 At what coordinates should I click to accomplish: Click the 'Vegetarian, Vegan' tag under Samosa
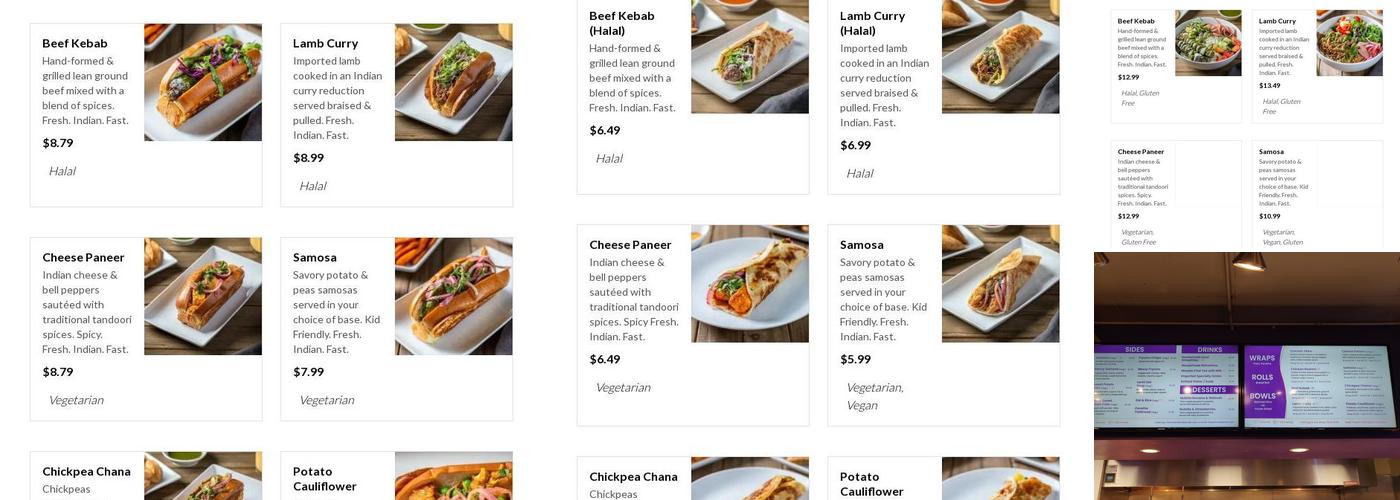[x=874, y=396]
